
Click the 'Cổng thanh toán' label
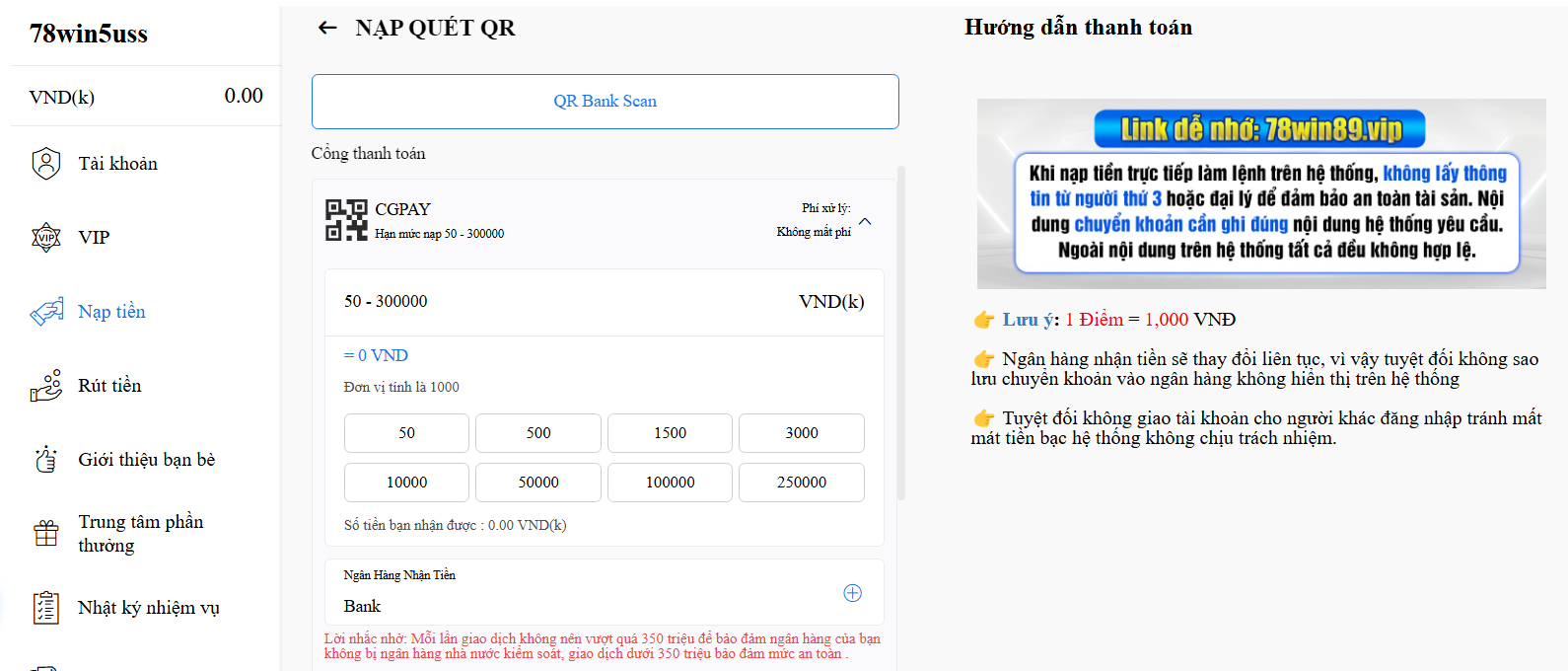(368, 154)
